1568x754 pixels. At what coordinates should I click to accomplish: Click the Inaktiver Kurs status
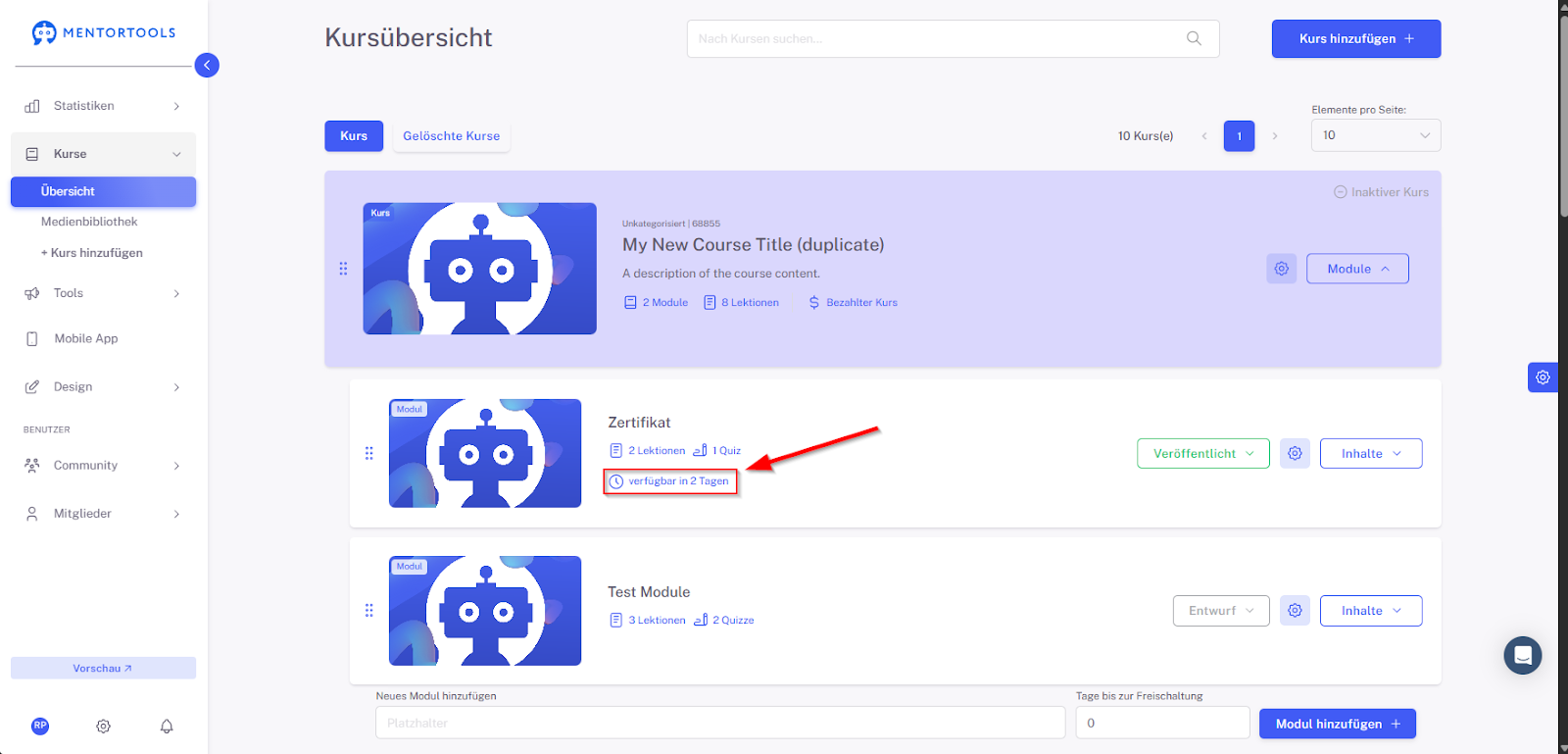tap(1381, 192)
